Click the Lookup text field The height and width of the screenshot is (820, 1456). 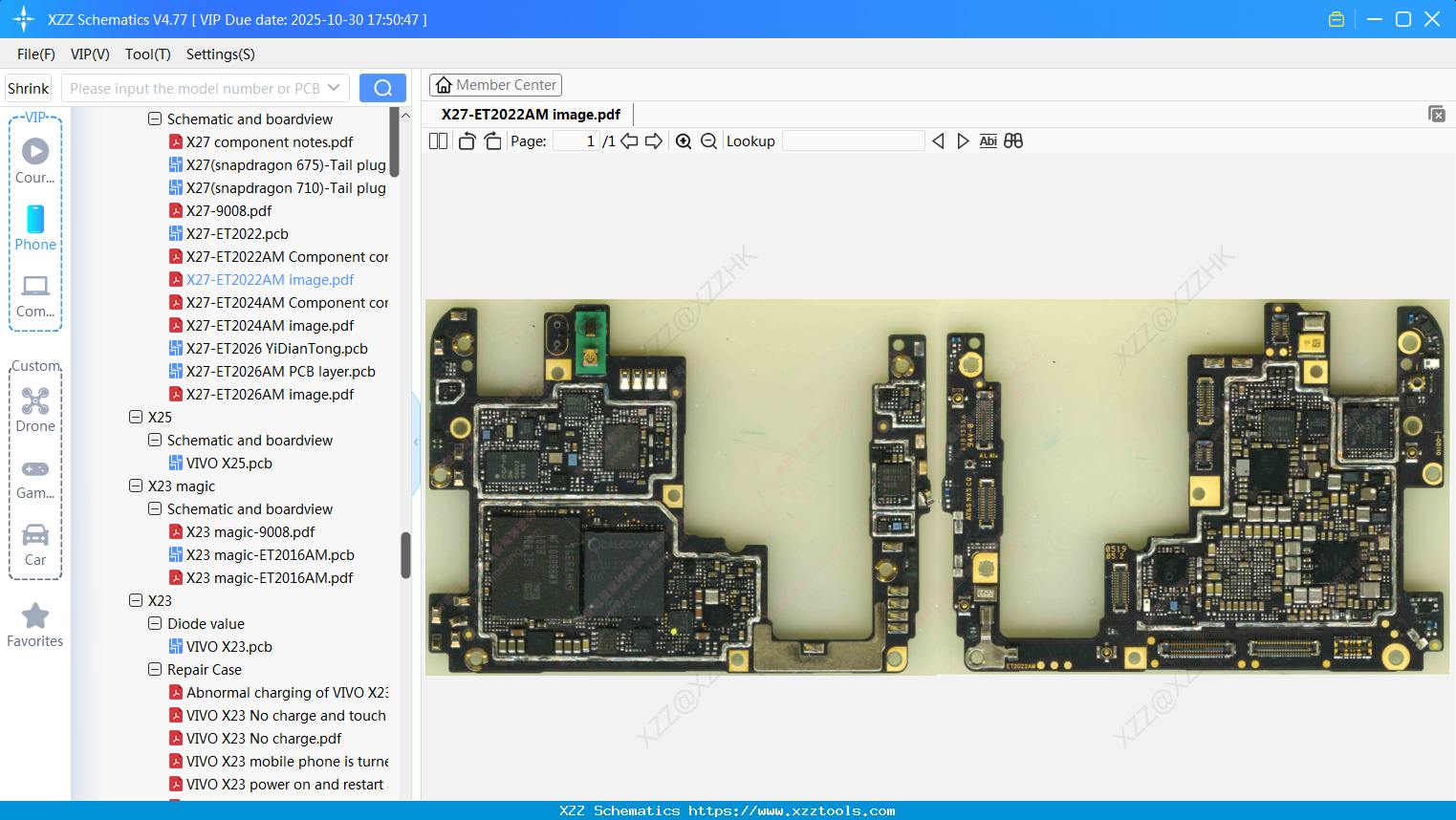click(853, 141)
